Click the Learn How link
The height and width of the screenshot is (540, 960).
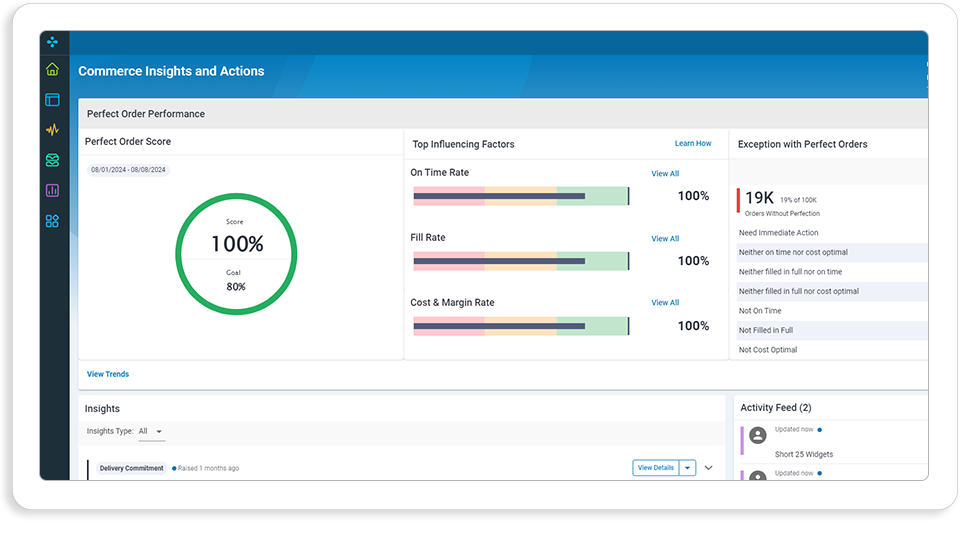pyautogui.click(x=693, y=143)
